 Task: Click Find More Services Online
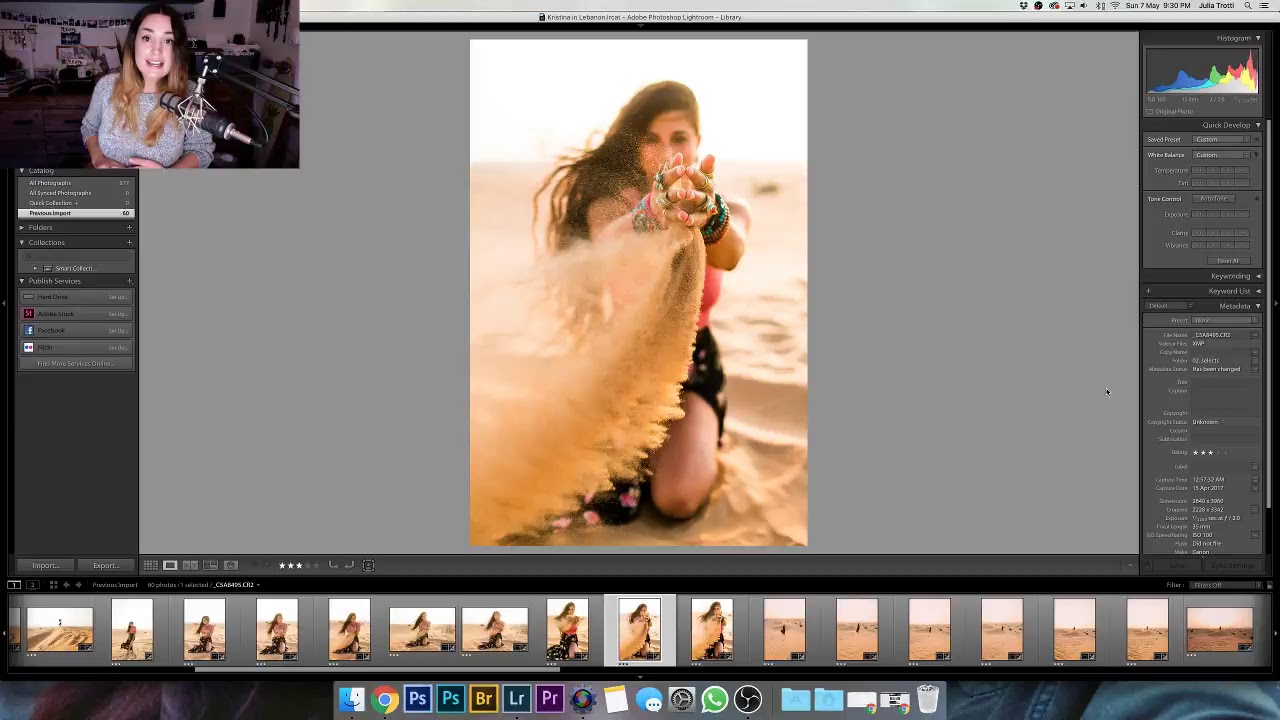tap(76, 364)
